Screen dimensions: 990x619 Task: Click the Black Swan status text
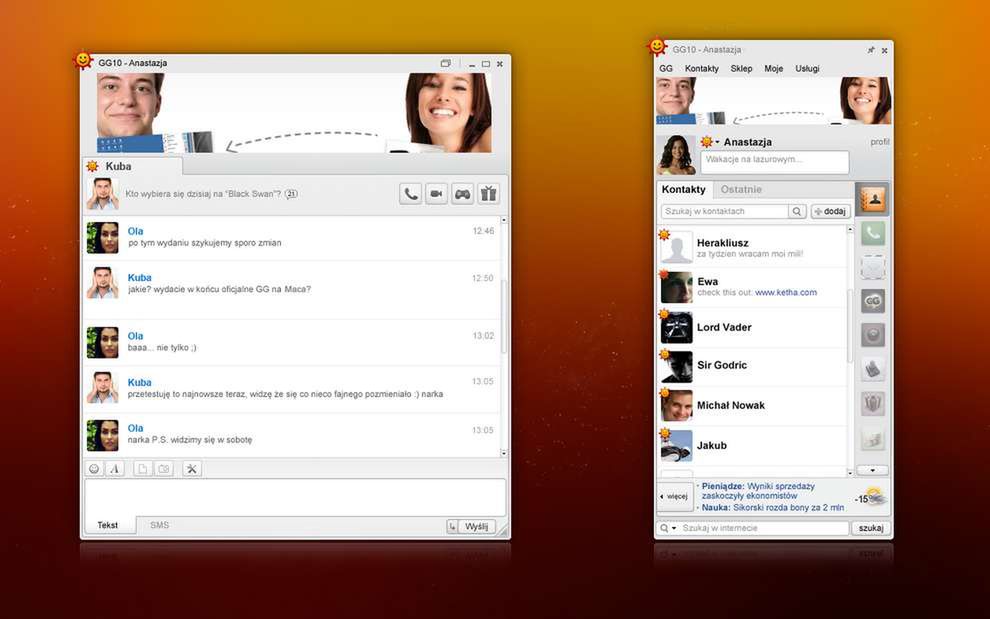point(203,194)
